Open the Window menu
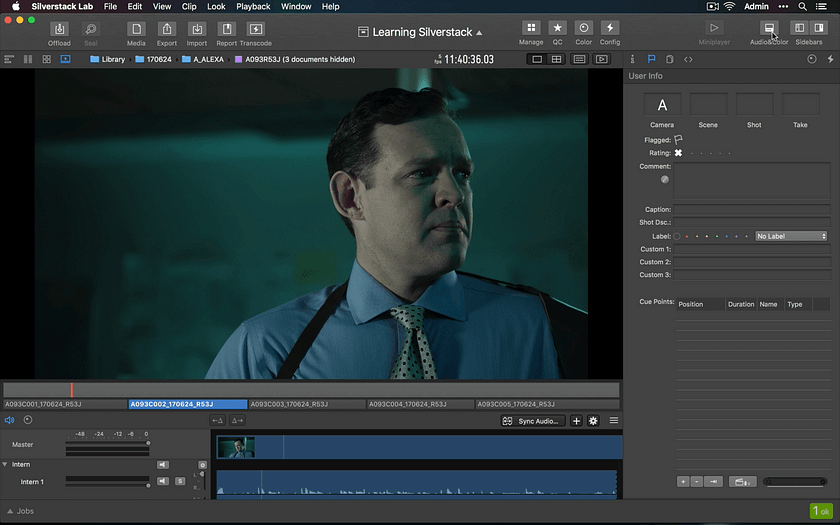 click(296, 6)
